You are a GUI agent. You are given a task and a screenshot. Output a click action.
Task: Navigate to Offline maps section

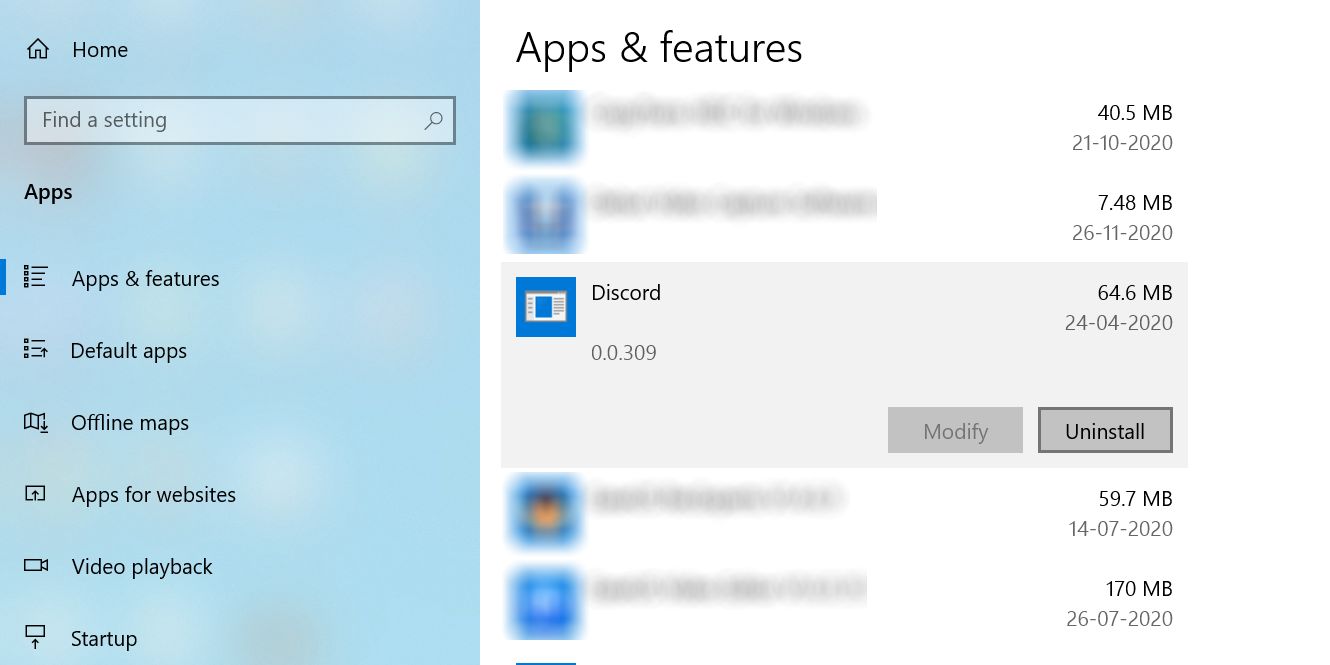pos(130,423)
